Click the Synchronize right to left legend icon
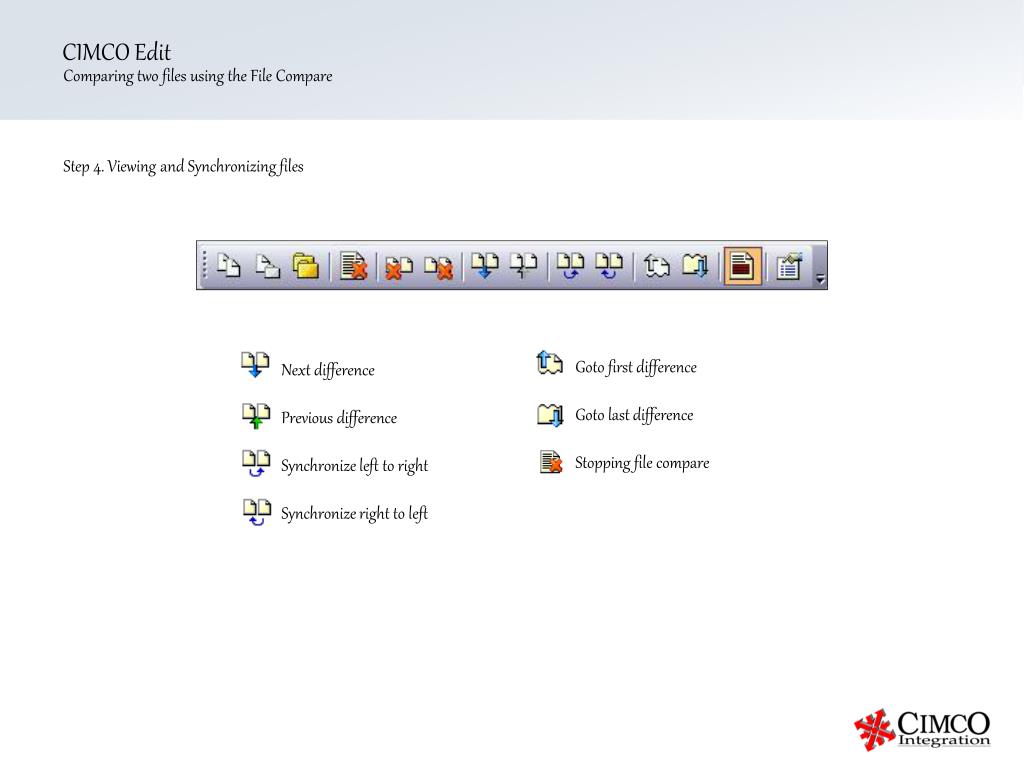 [x=257, y=512]
